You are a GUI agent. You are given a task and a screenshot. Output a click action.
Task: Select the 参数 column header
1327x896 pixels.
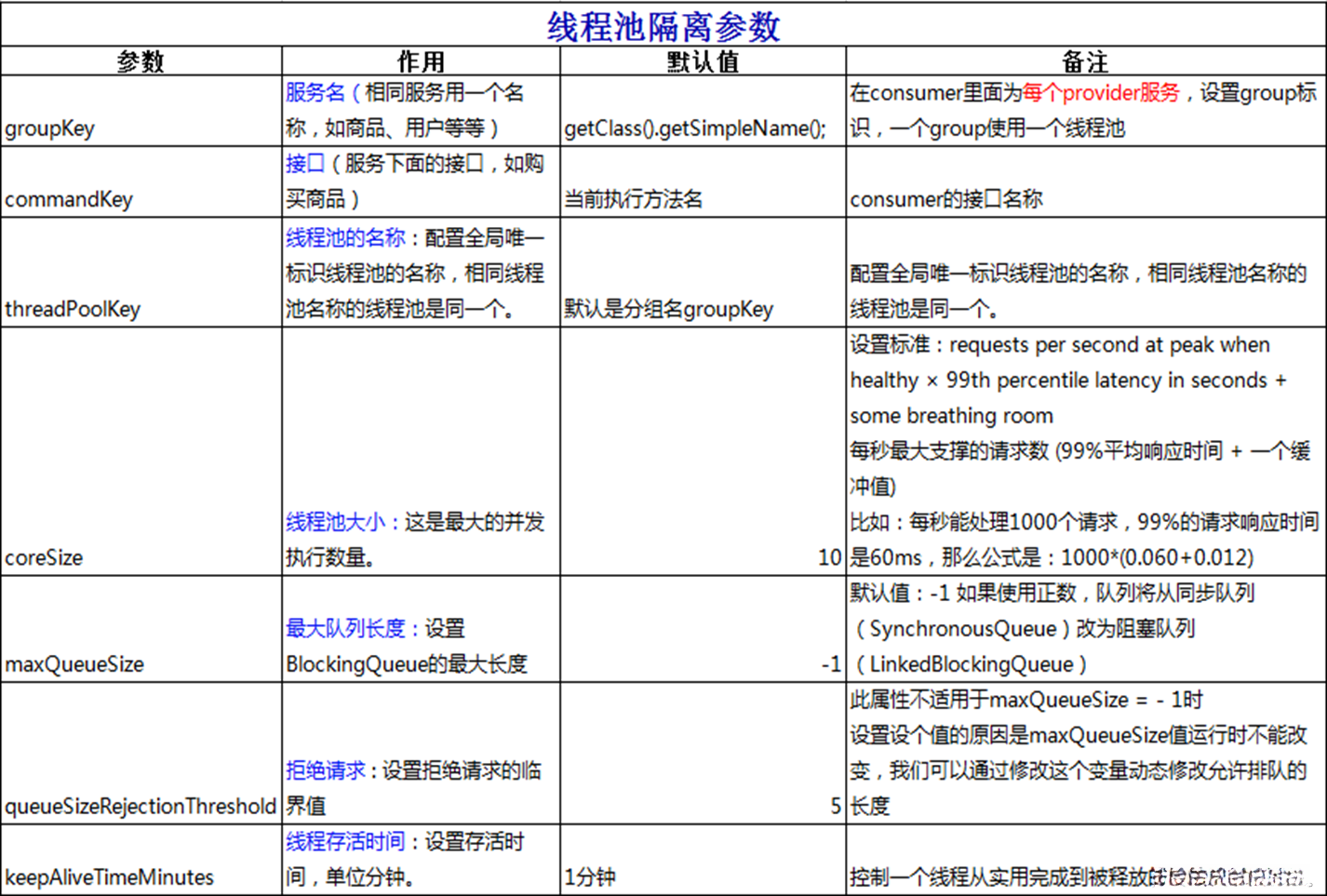[140, 61]
